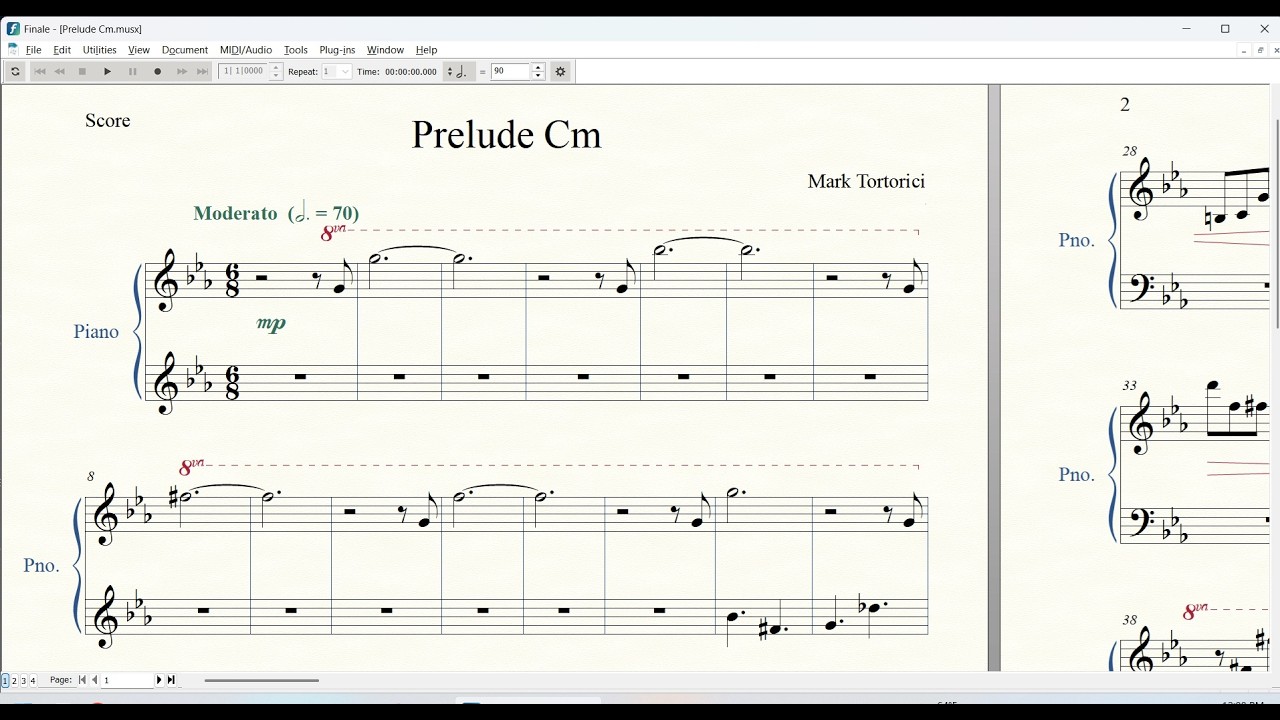The image size is (1280, 720).
Task: Click the 8va marking above measure 8
Action: click(x=192, y=467)
